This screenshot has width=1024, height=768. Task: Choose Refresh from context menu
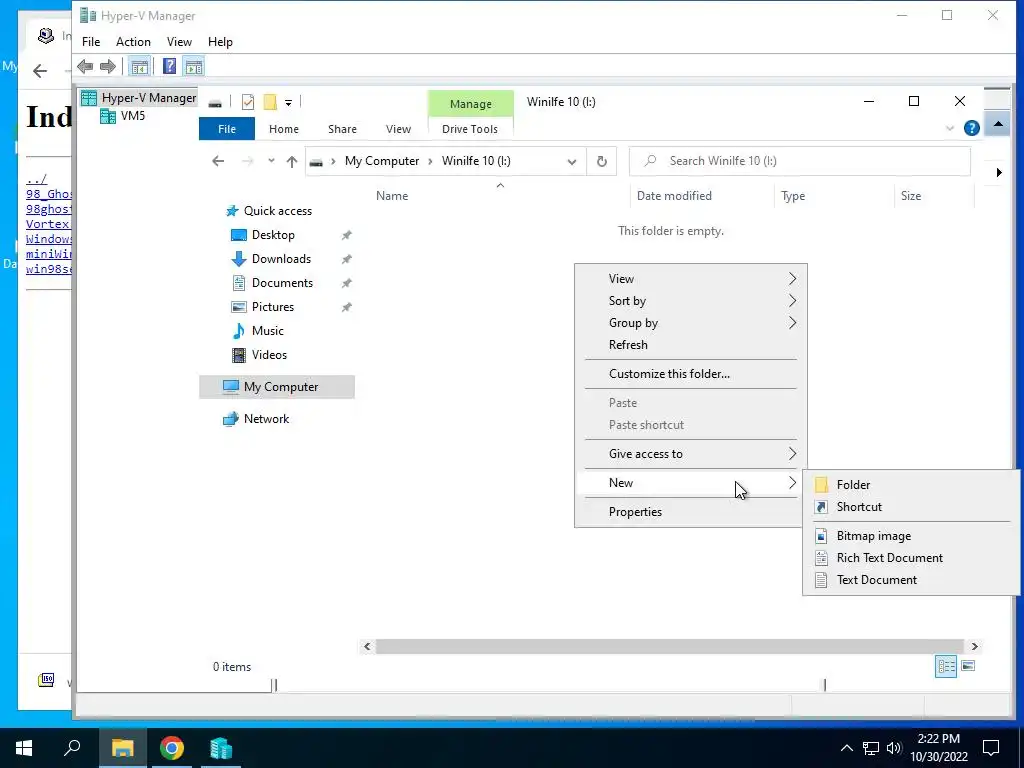pyautogui.click(x=691, y=345)
